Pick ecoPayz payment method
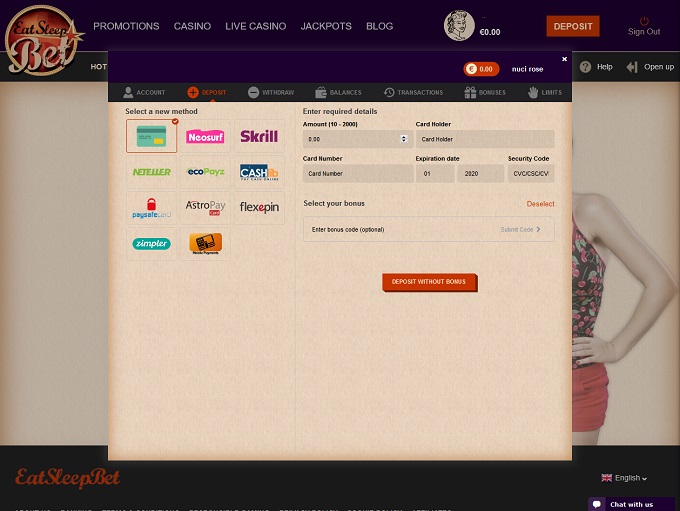 [205, 172]
